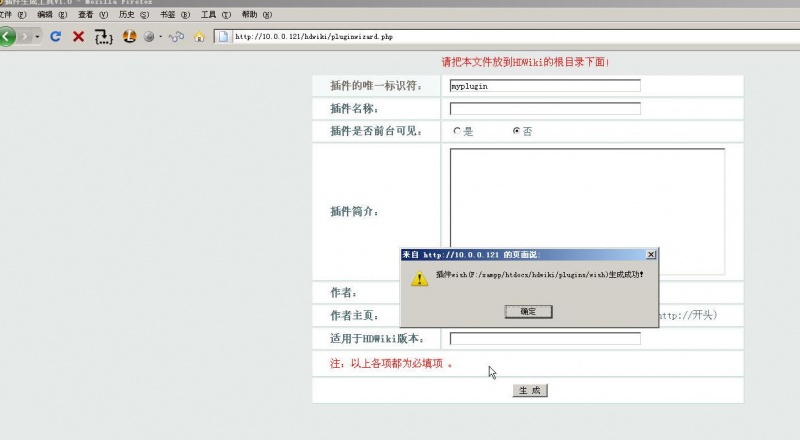800x440 pixels.
Task: Click the red note 以上各项都为必填项
Action: [391, 363]
